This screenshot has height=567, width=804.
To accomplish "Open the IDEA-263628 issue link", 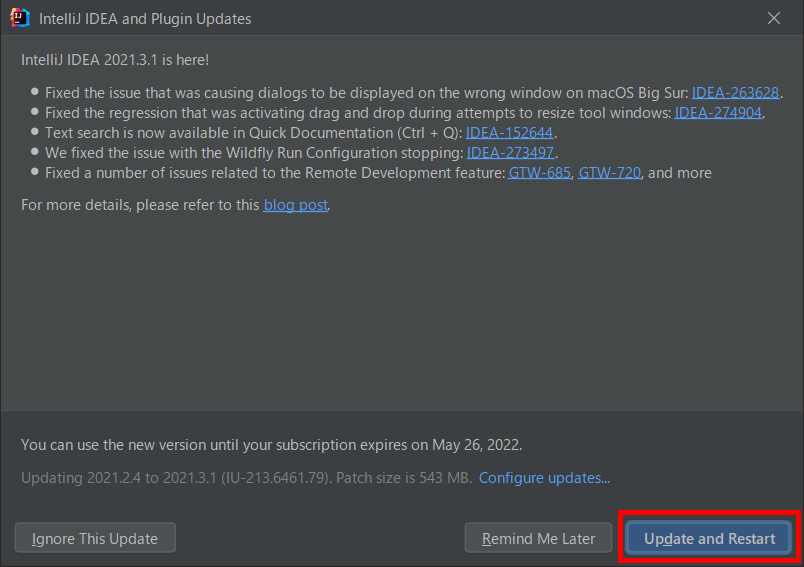I will (x=735, y=93).
